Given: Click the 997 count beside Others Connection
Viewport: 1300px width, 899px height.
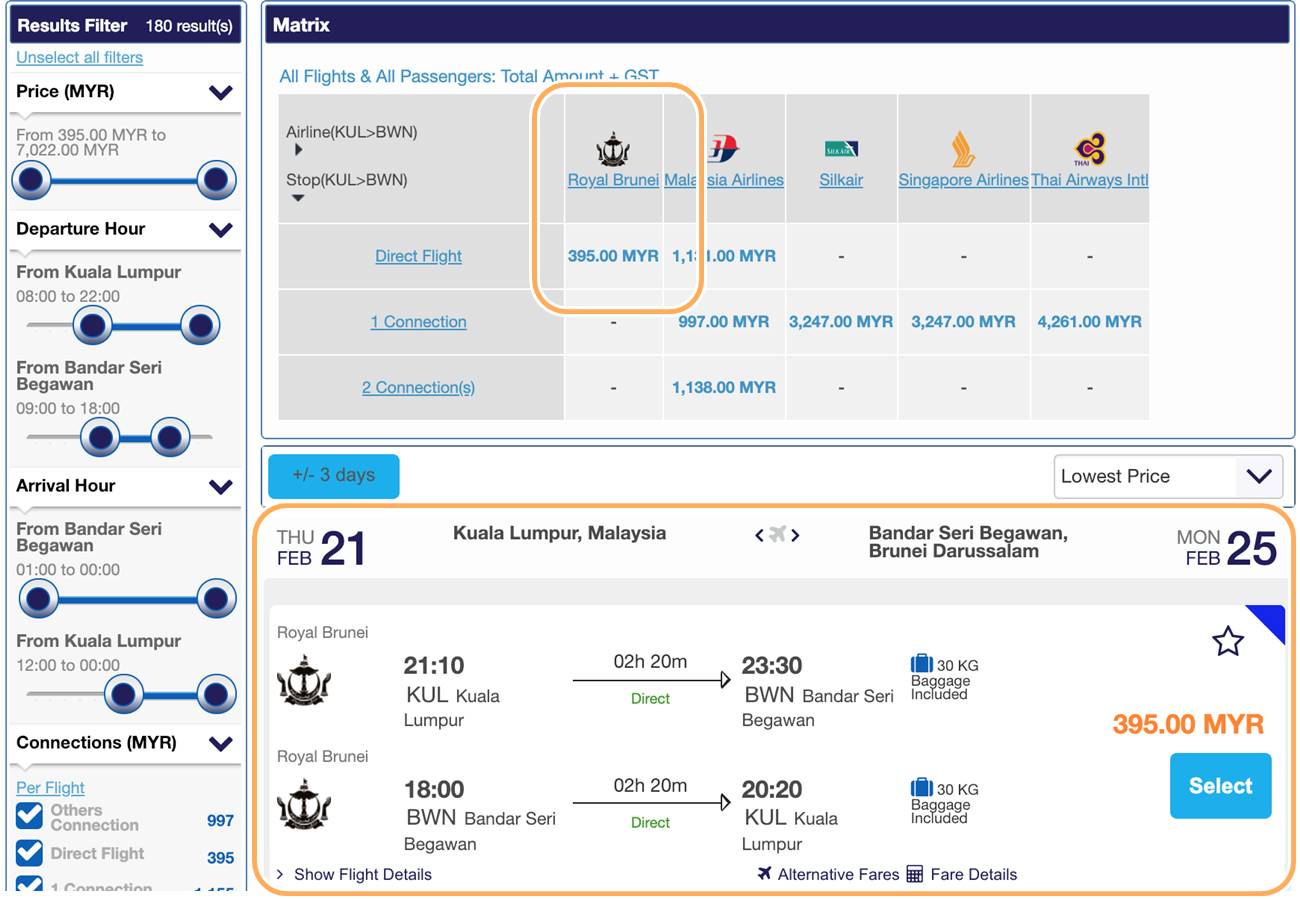Looking at the screenshot, I should click(220, 821).
